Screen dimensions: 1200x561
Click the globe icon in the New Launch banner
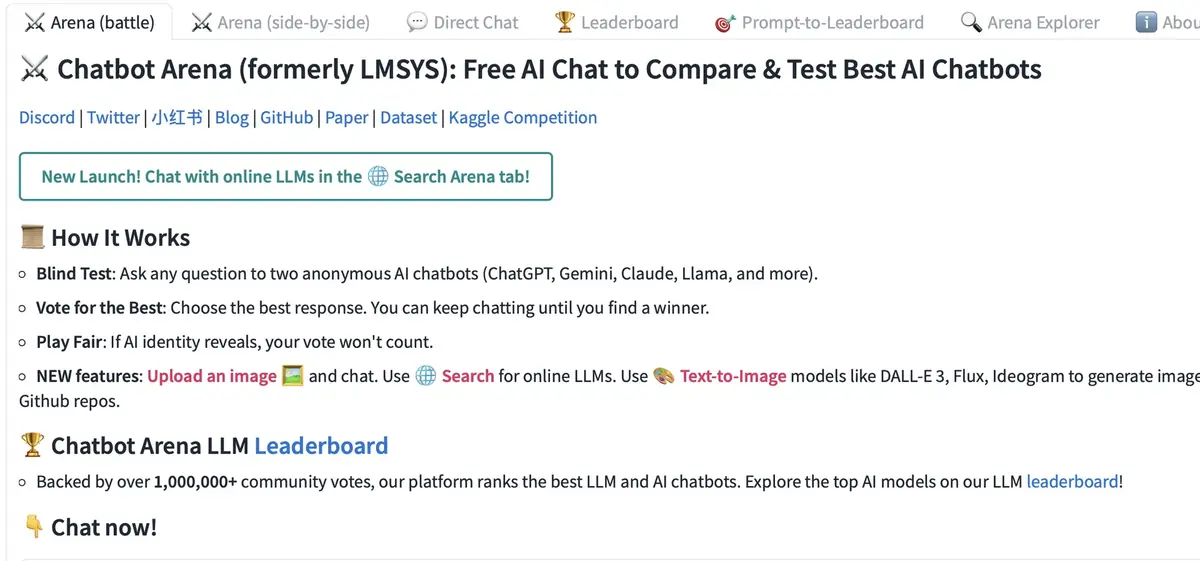coord(378,177)
